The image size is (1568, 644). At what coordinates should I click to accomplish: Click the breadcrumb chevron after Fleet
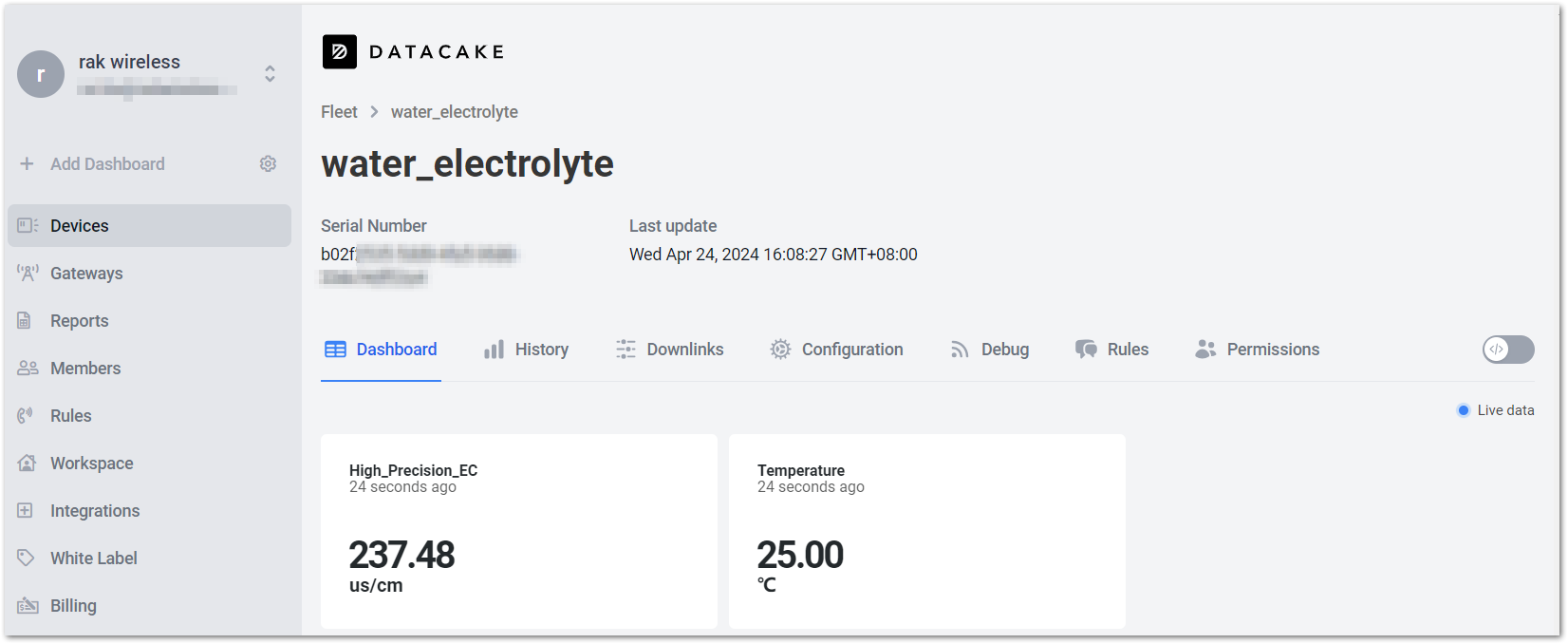coord(374,112)
